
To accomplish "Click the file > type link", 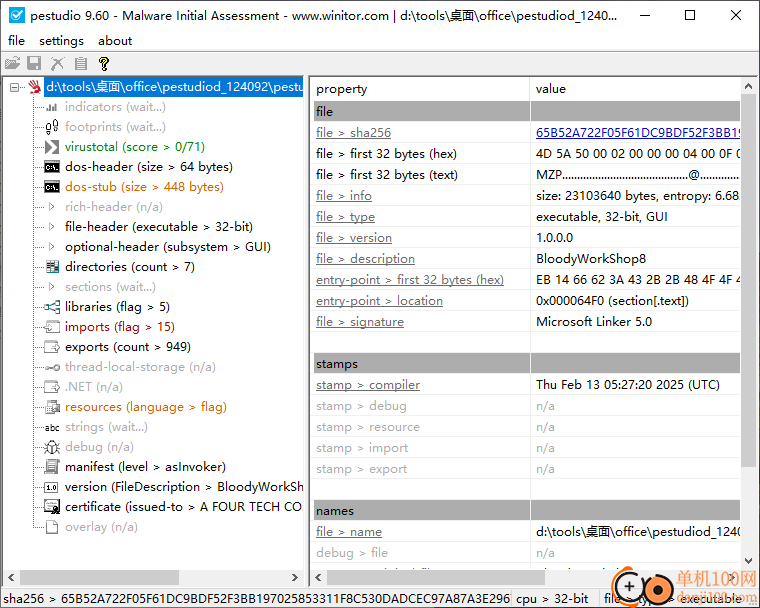I will coord(345,217).
